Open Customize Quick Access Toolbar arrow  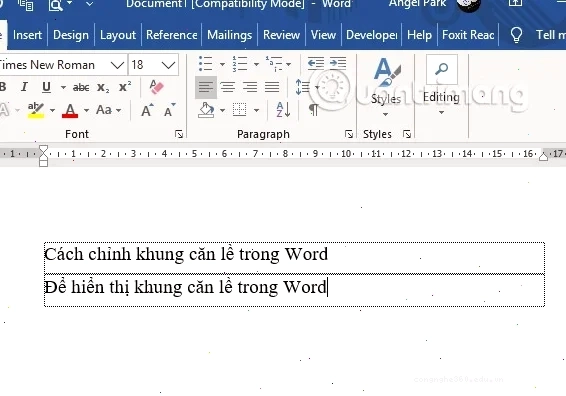(89, 4)
